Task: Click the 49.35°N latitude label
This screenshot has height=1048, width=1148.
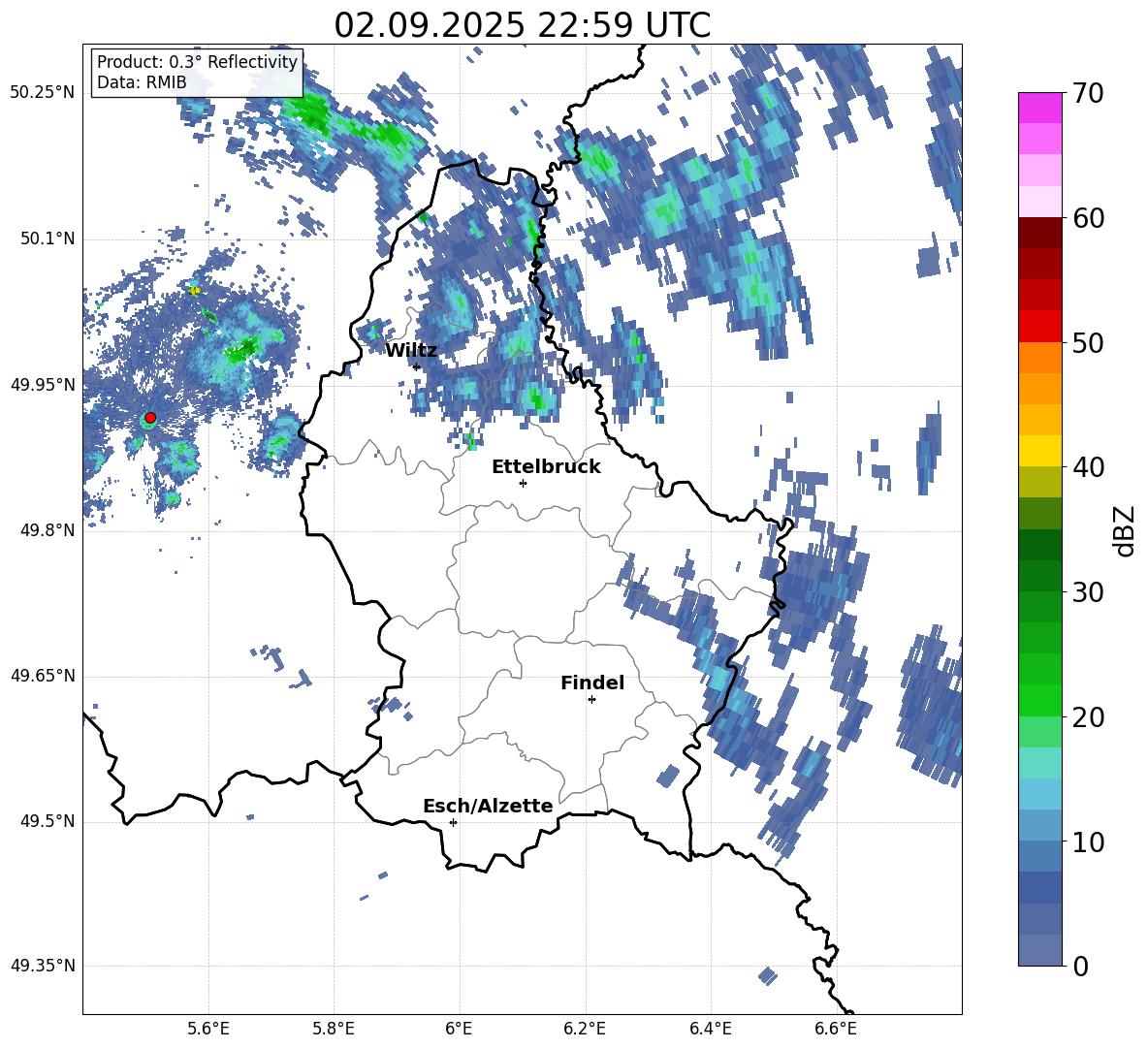Action: click(x=43, y=966)
